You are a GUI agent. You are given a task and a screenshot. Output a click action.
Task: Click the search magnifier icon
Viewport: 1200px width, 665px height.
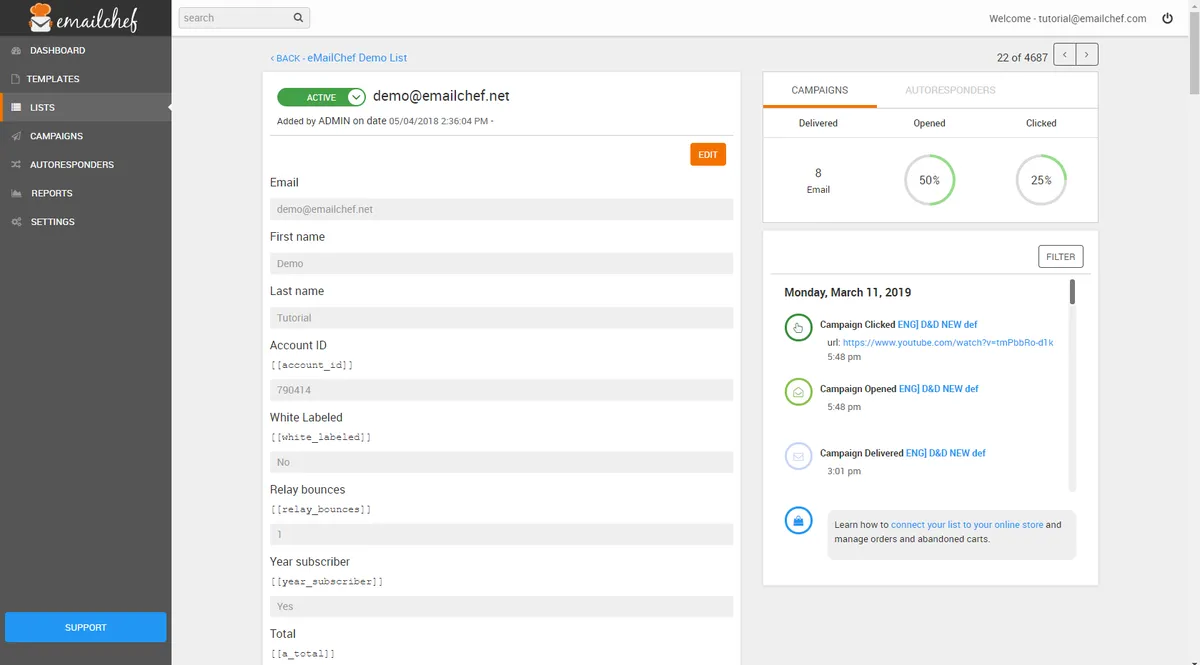pyautogui.click(x=298, y=18)
